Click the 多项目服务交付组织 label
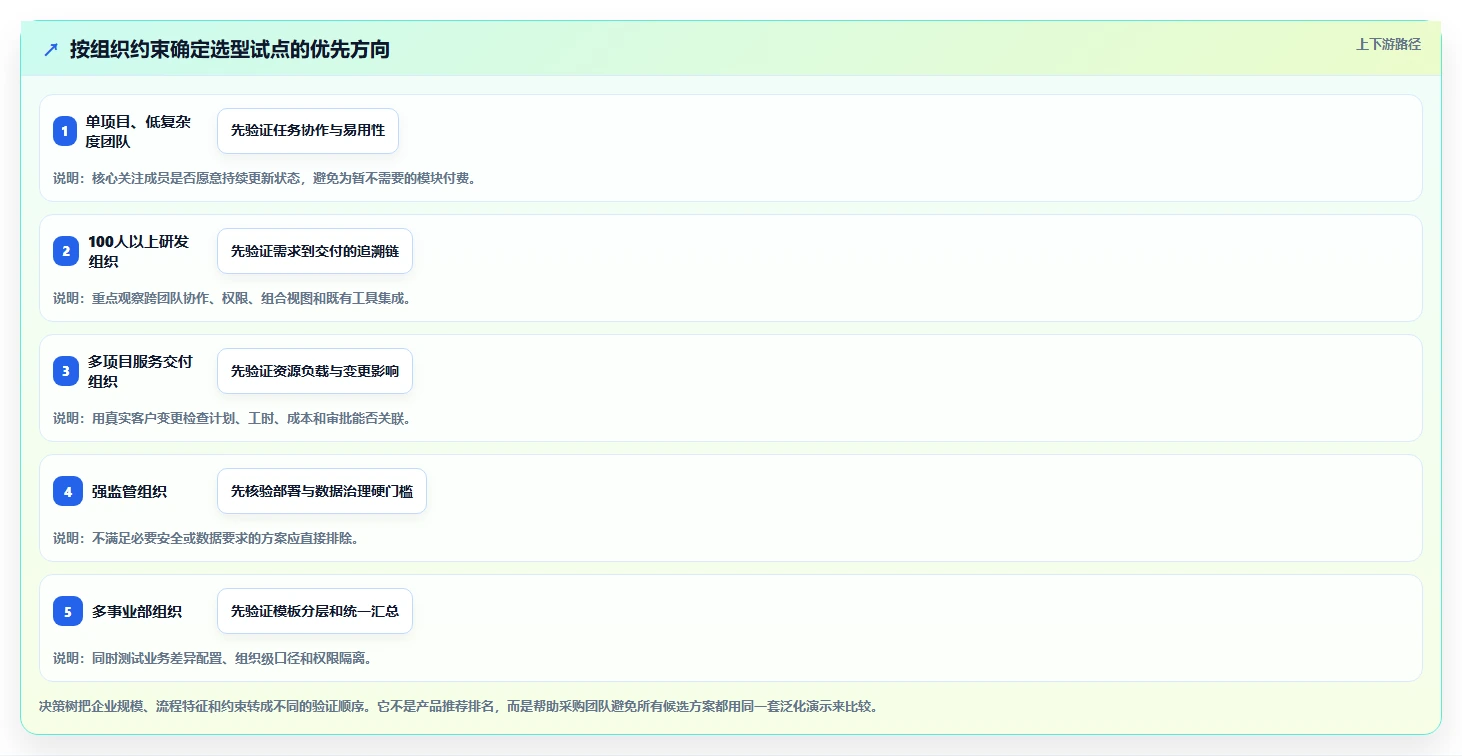Screen dimensions: 1462x756 140,371
